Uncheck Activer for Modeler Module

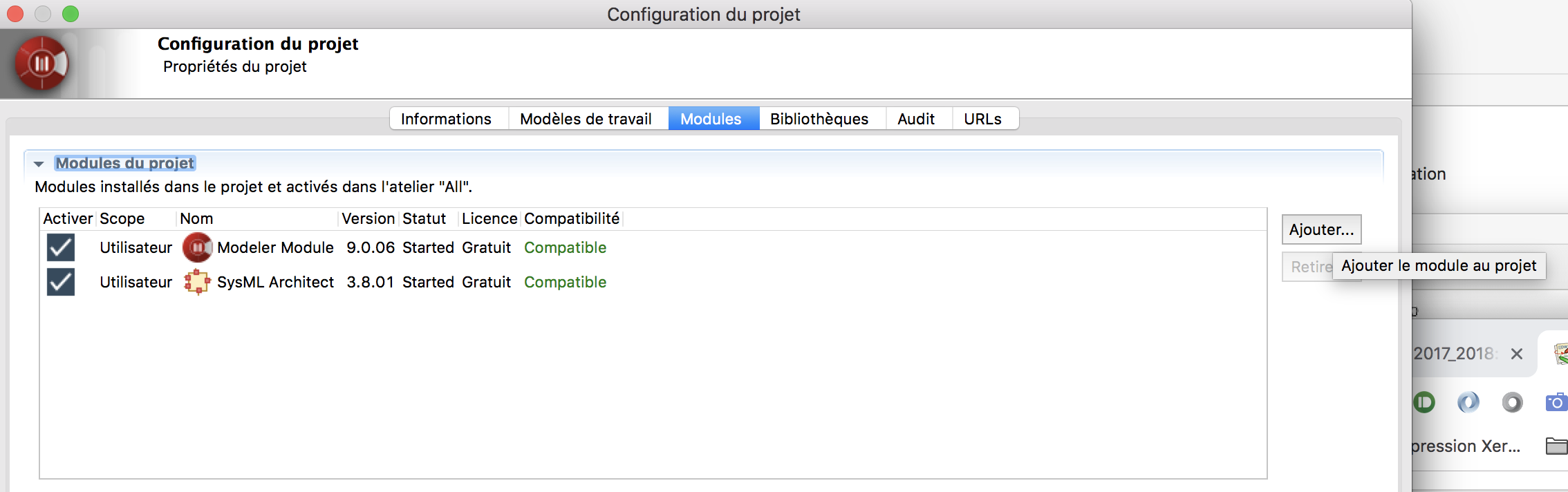pos(61,247)
